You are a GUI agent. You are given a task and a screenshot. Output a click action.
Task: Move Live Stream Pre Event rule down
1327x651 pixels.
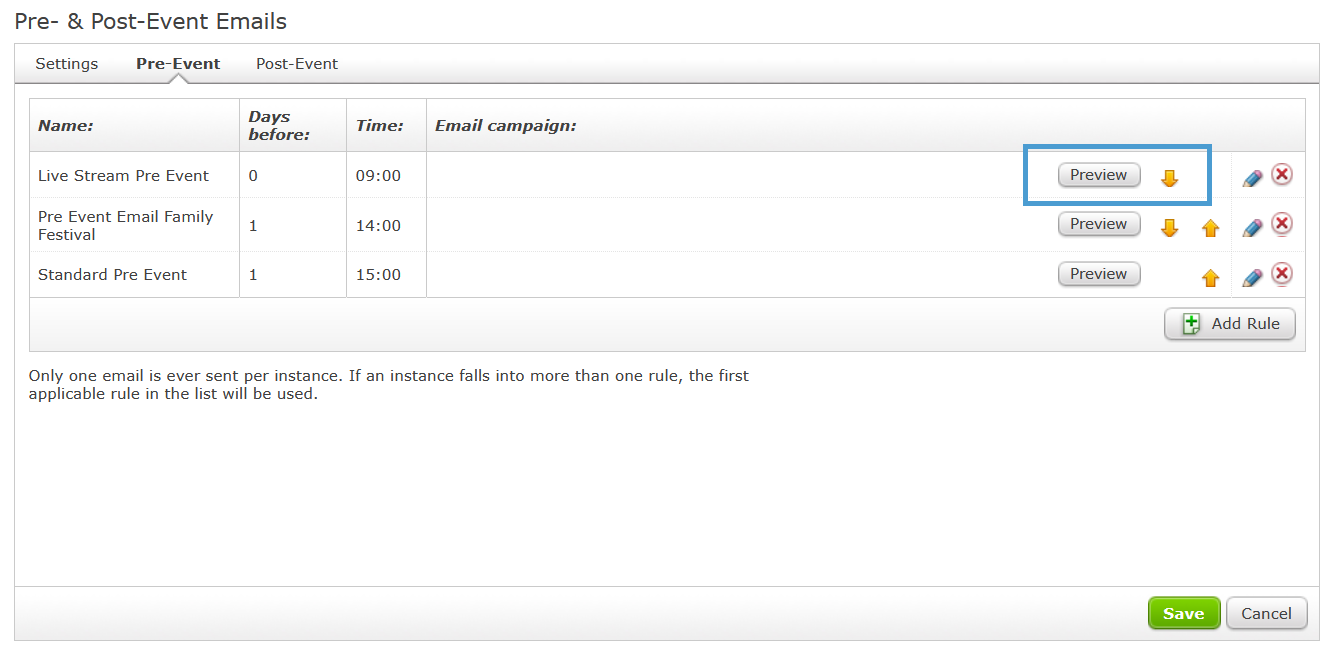point(1169,178)
